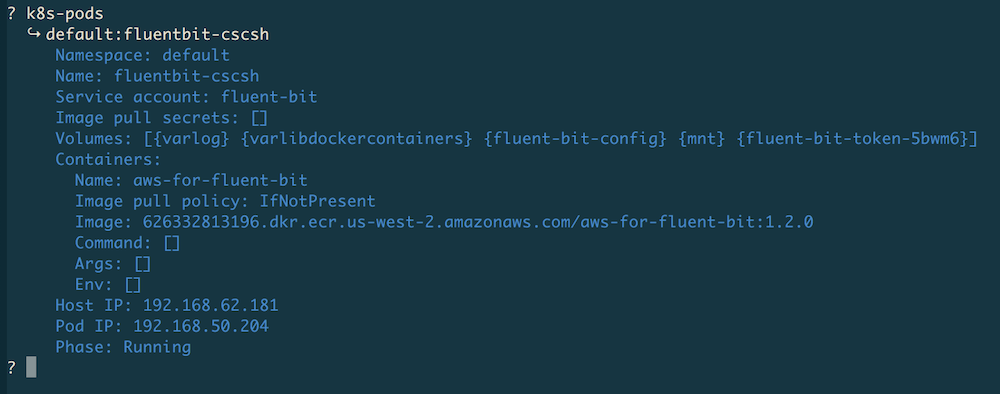
Task: Click the Namespace: default line
Action: 142,55
